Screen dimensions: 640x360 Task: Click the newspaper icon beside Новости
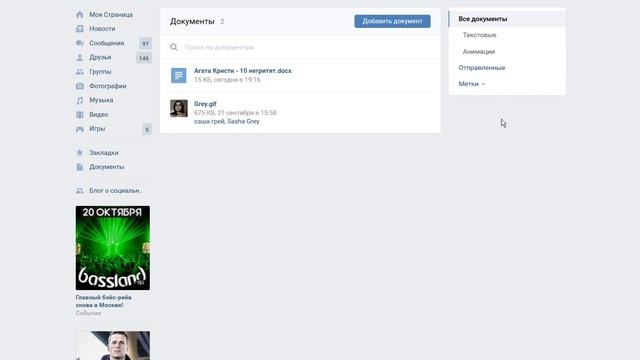(x=80, y=29)
